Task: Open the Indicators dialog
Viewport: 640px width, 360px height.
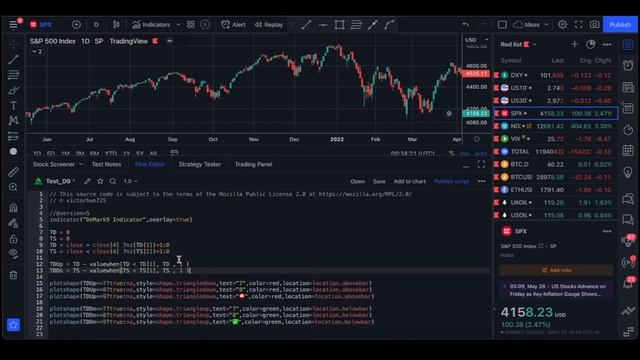Action: tap(151, 24)
